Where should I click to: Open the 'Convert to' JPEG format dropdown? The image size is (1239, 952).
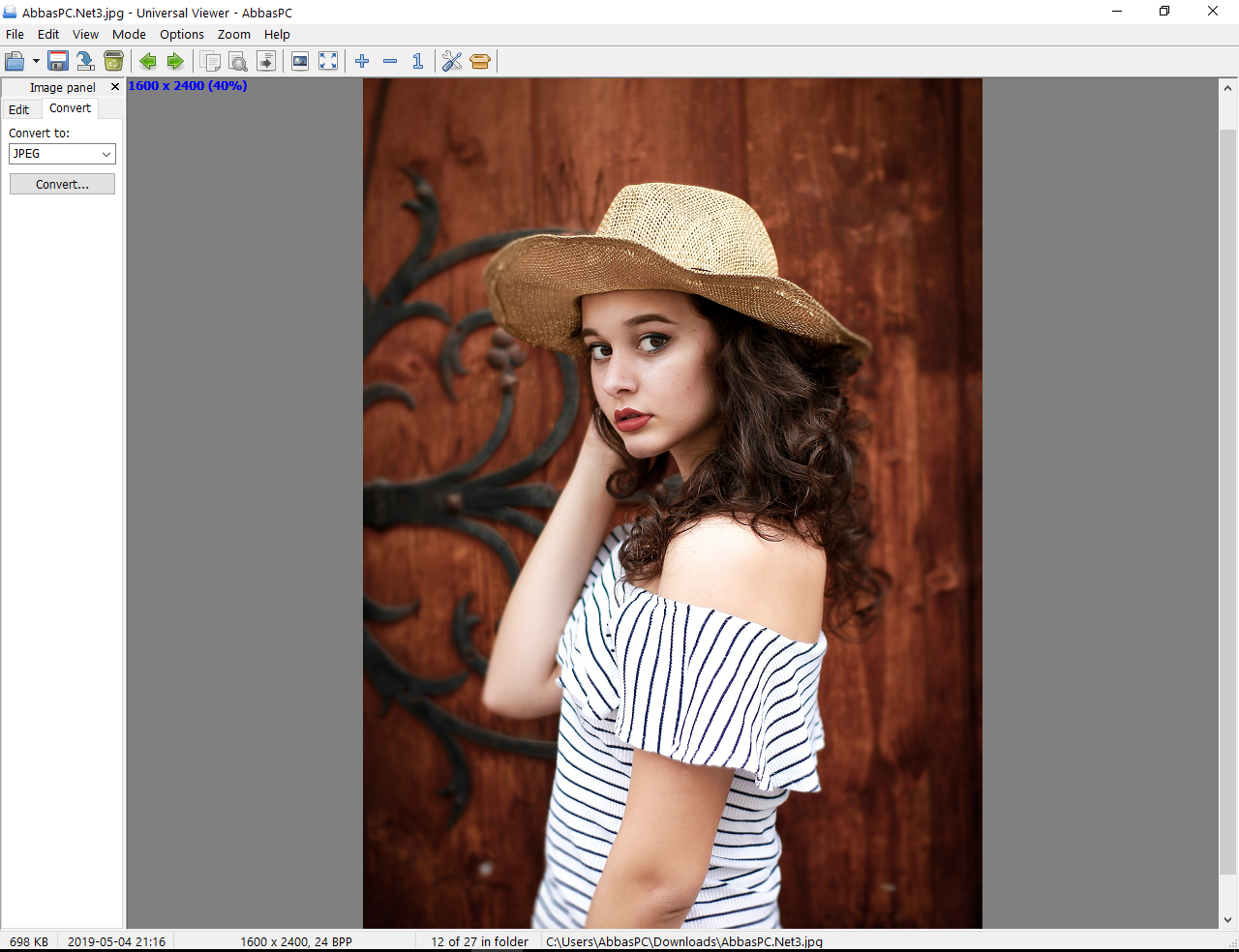(62, 154)
